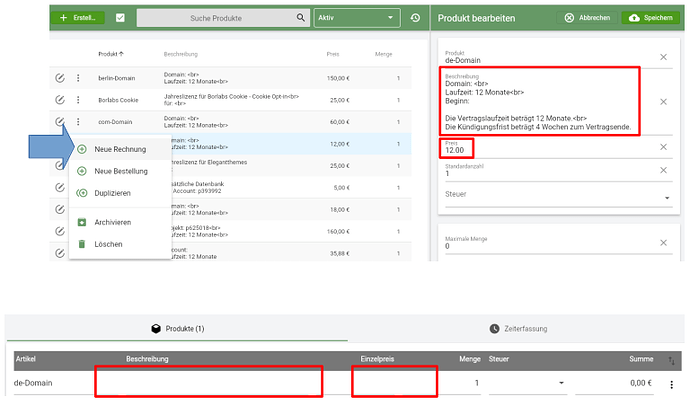
Task: Click the Preis column header
Action: pyautogui.click(x=333, y=54)
